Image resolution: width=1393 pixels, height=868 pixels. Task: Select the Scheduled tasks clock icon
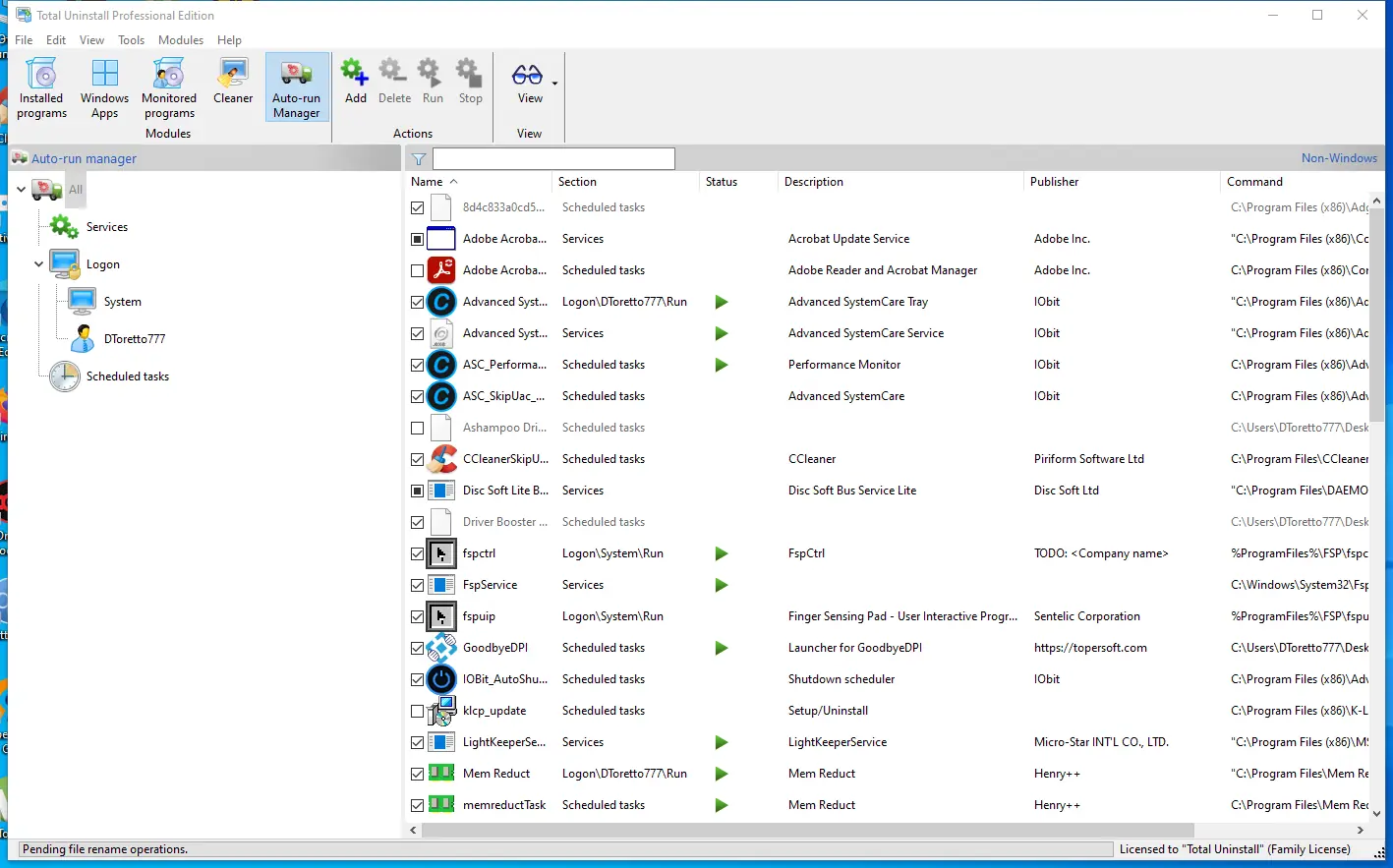65,376
